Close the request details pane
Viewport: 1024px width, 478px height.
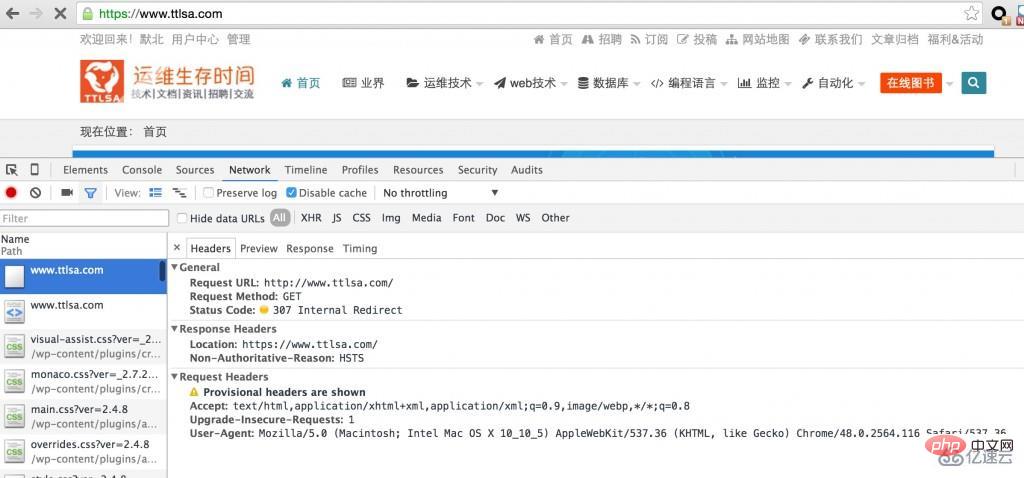176,248
